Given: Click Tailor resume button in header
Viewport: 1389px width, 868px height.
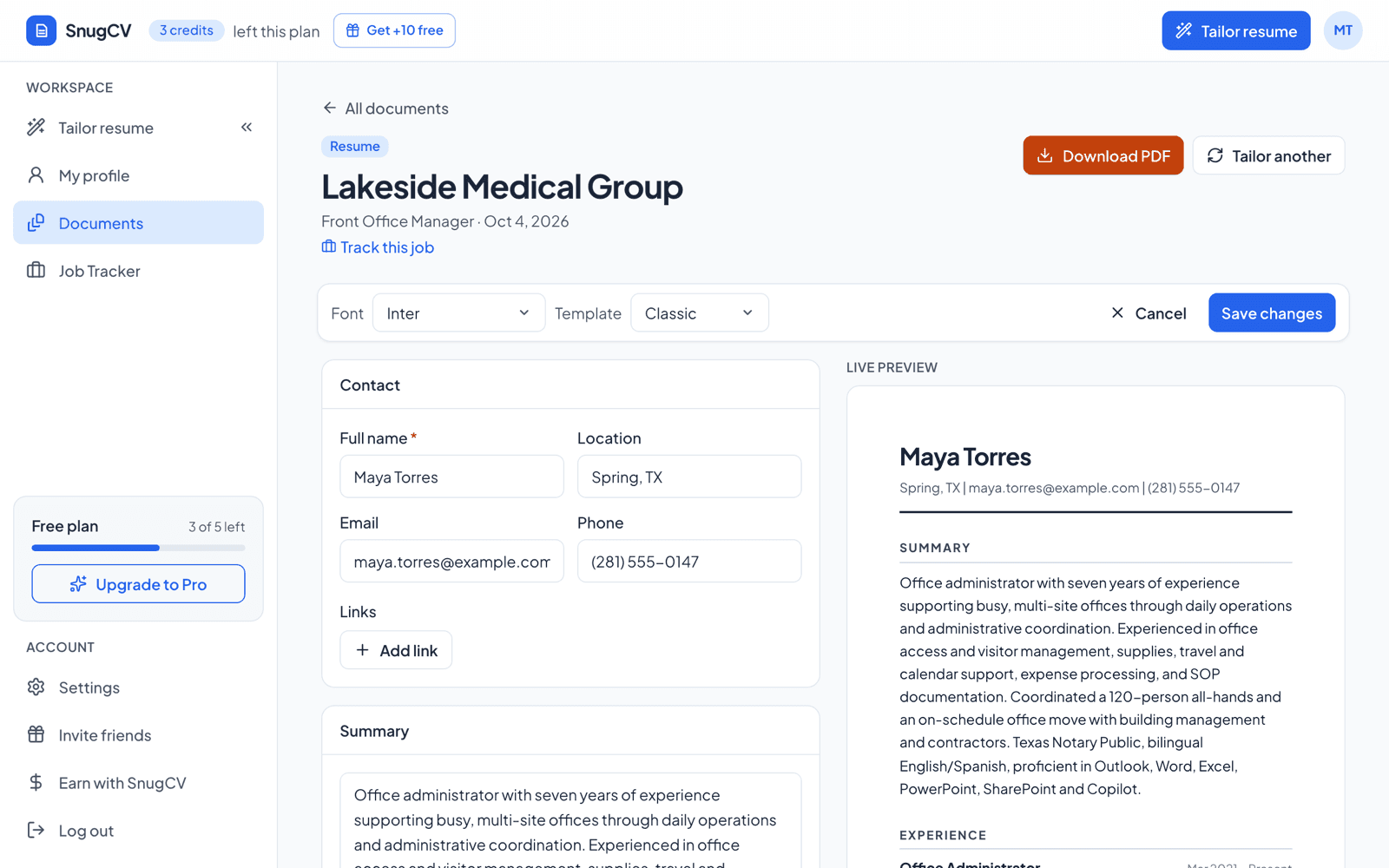Looking at the screenshot, I should [x=1235, y=30].
